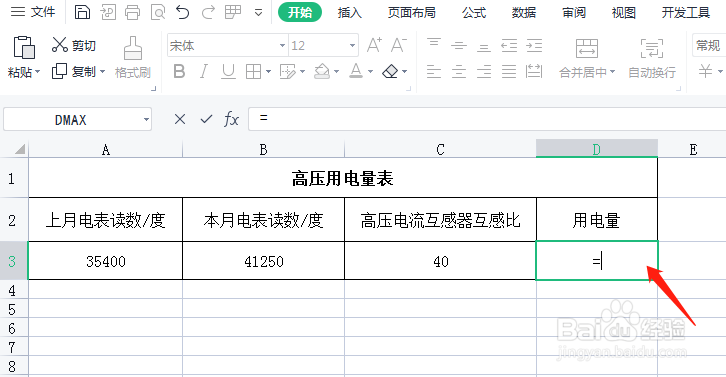Click the decrease indent icon
The image size is (726, 377).
[509, 45]
